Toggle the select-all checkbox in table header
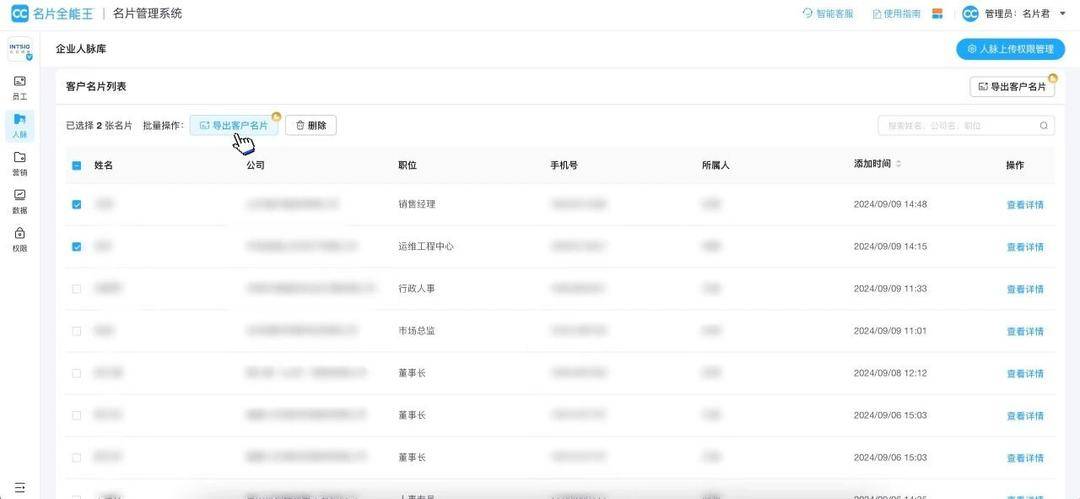The height and width of the screenshot is (499, 1080). click(77, 165)
